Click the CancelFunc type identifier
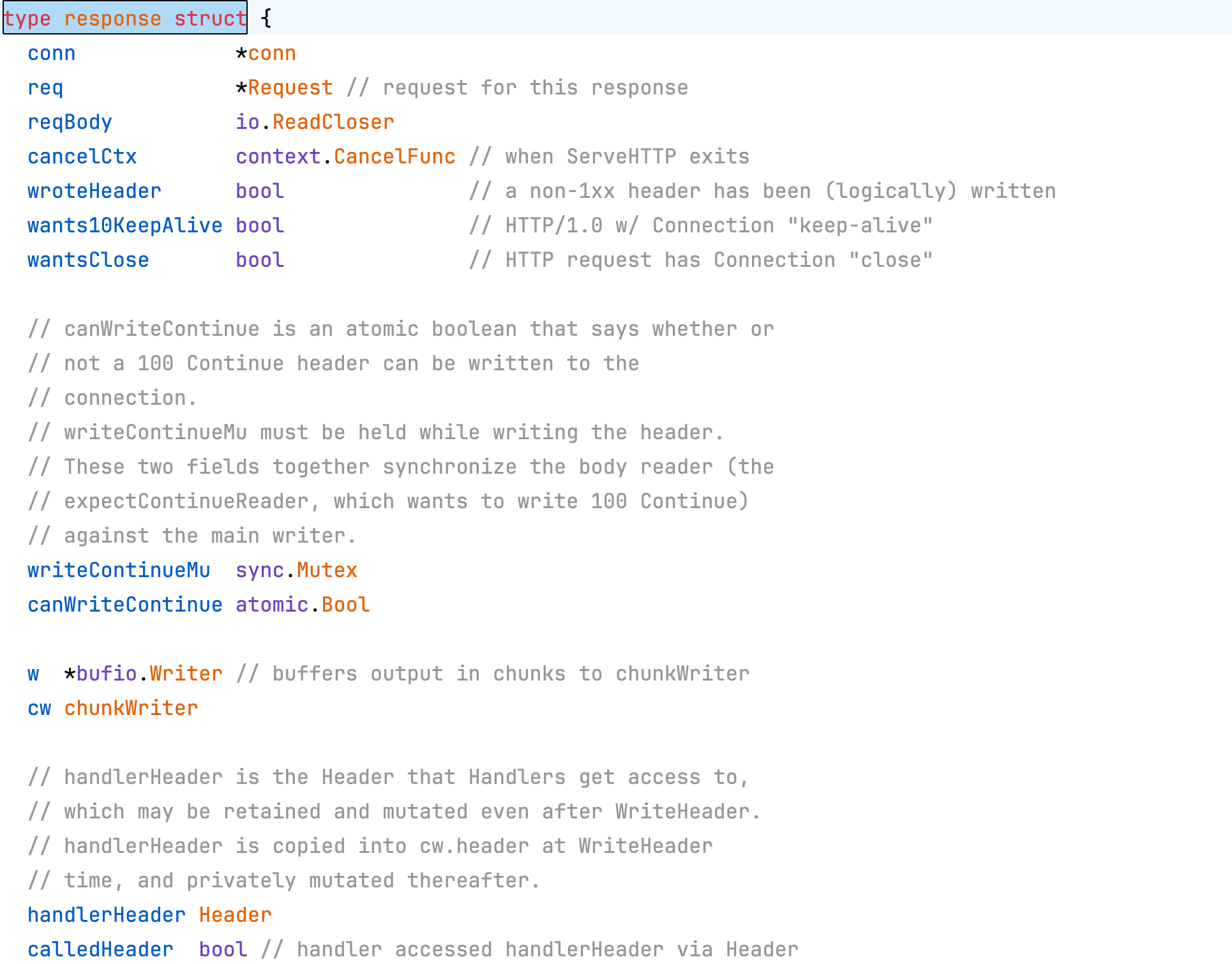This screenshot has height=964, width=1232. click(394, 156)
